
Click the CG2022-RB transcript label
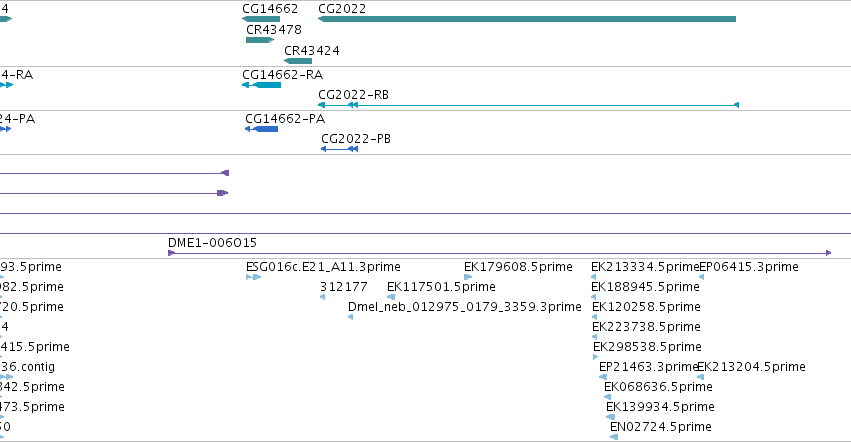click(354, 95)
